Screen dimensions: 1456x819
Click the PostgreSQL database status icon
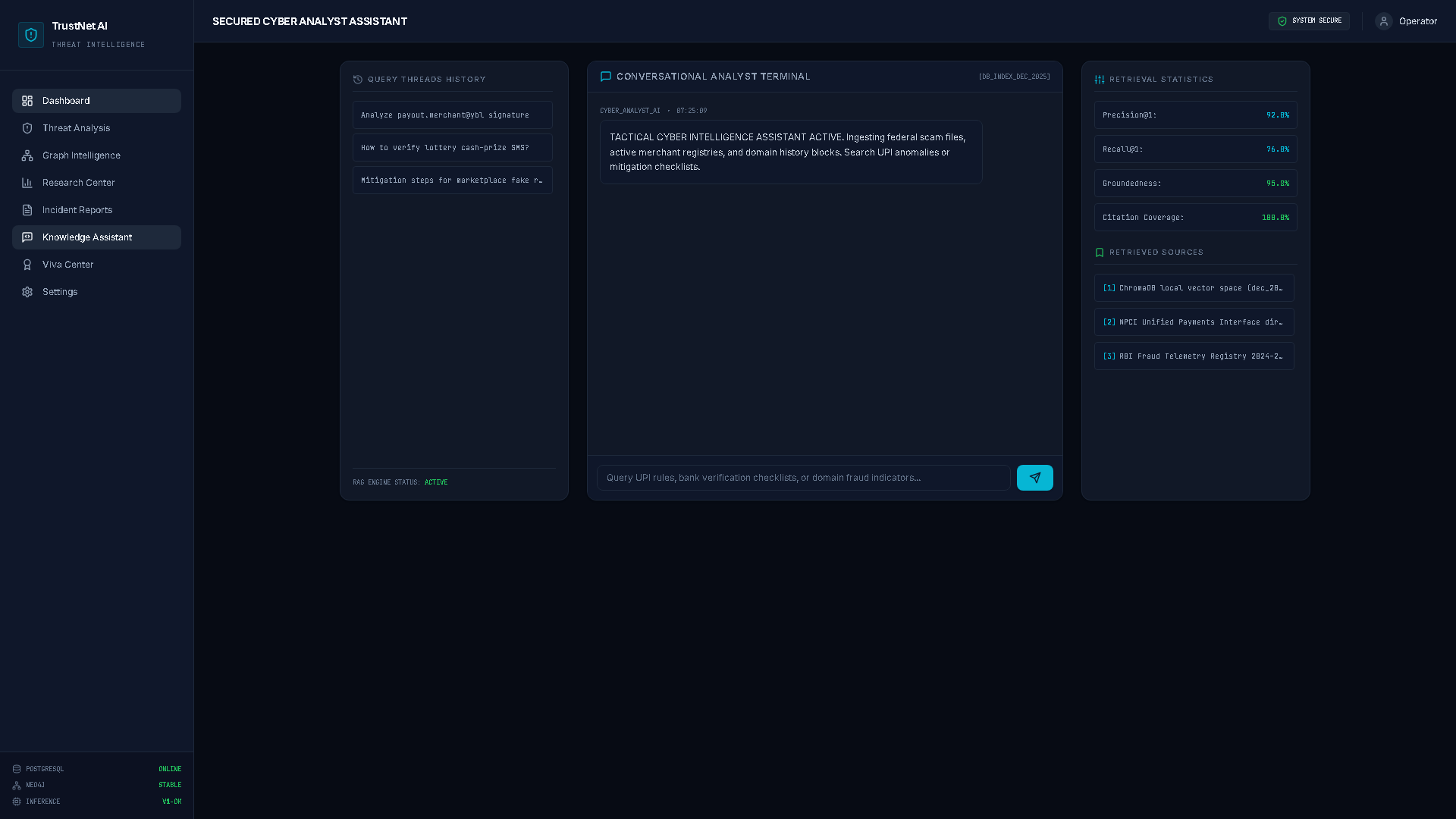[x=17, y=769]
